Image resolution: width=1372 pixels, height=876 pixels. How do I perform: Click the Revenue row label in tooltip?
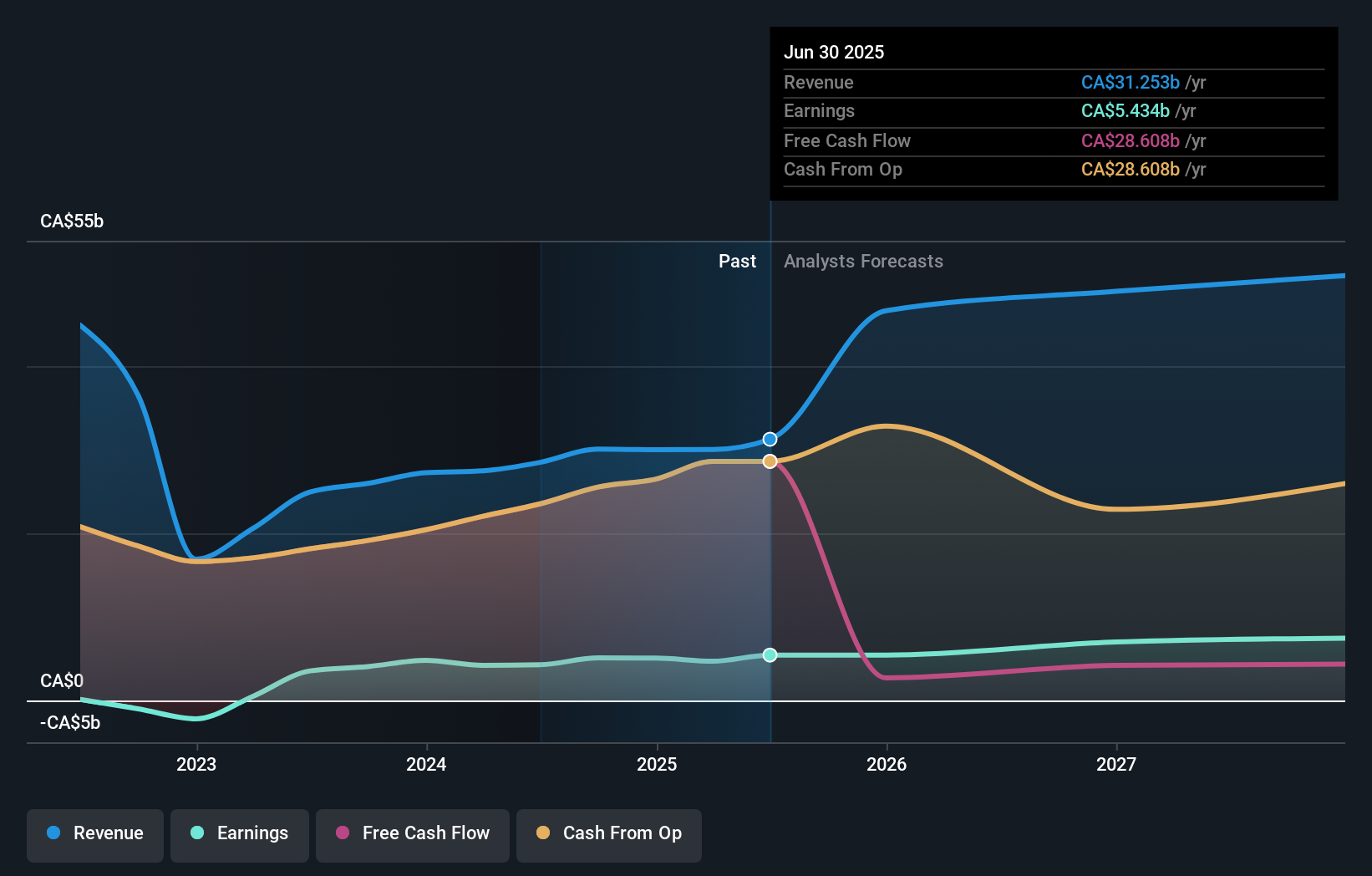coord(819,82)
